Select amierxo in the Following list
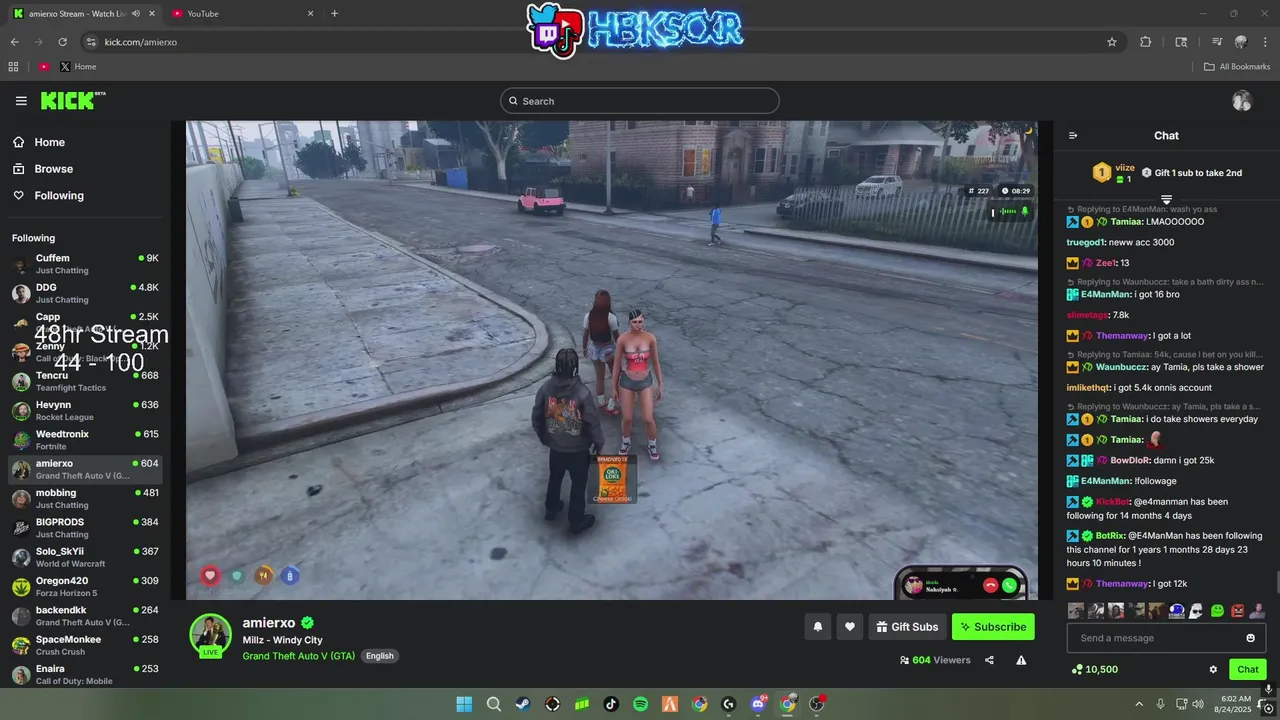The width and height of the screenshot is (1280, 720). pyautogui.click(x=85, y=469)
